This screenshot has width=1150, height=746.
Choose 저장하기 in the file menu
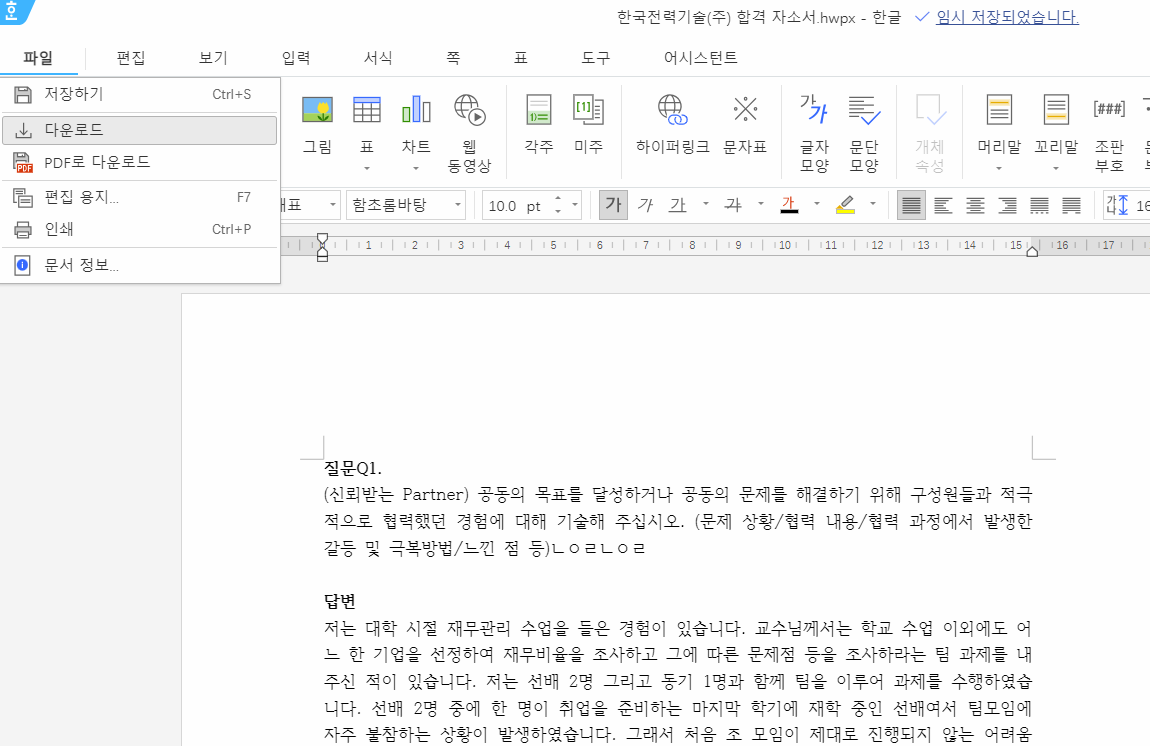(139, 94)
